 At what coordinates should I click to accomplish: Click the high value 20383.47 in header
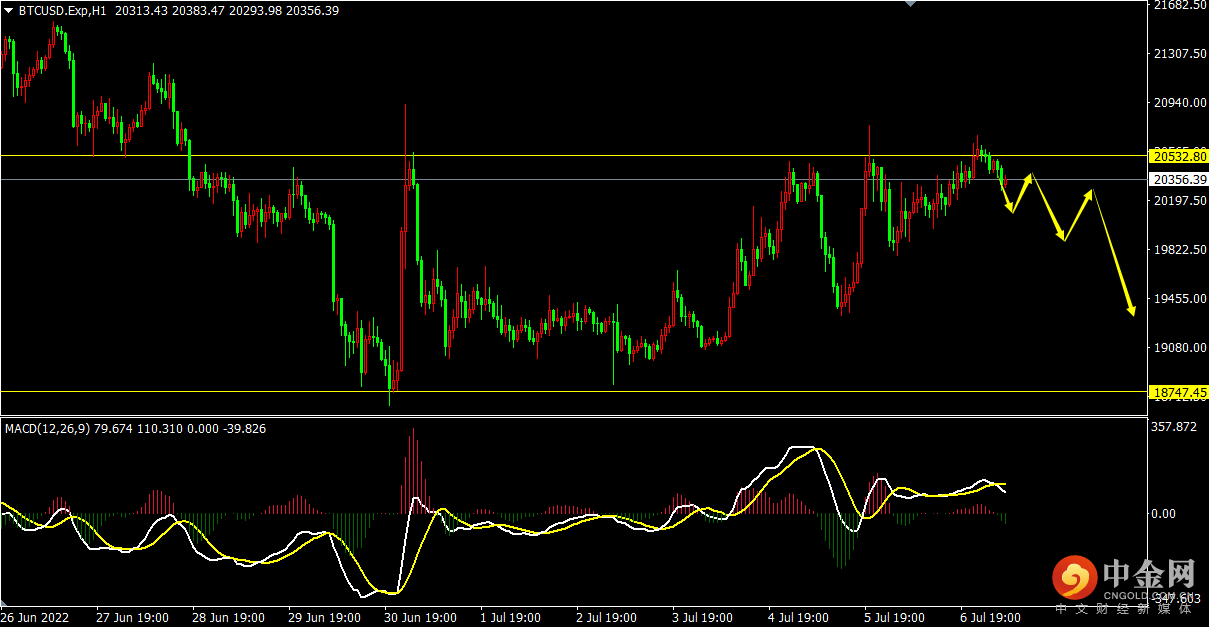199,11
